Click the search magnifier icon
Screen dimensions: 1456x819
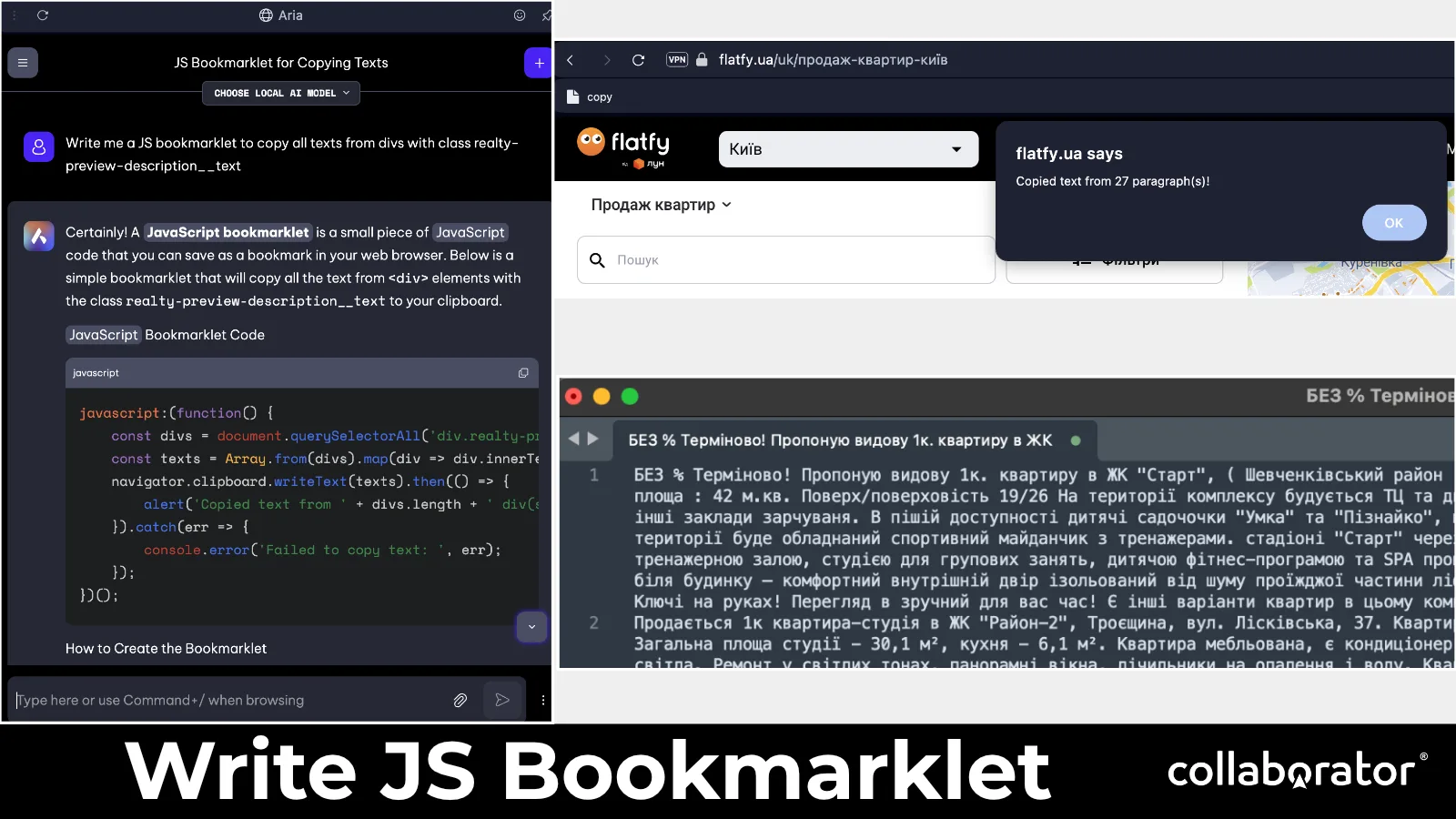pos(597,260)
